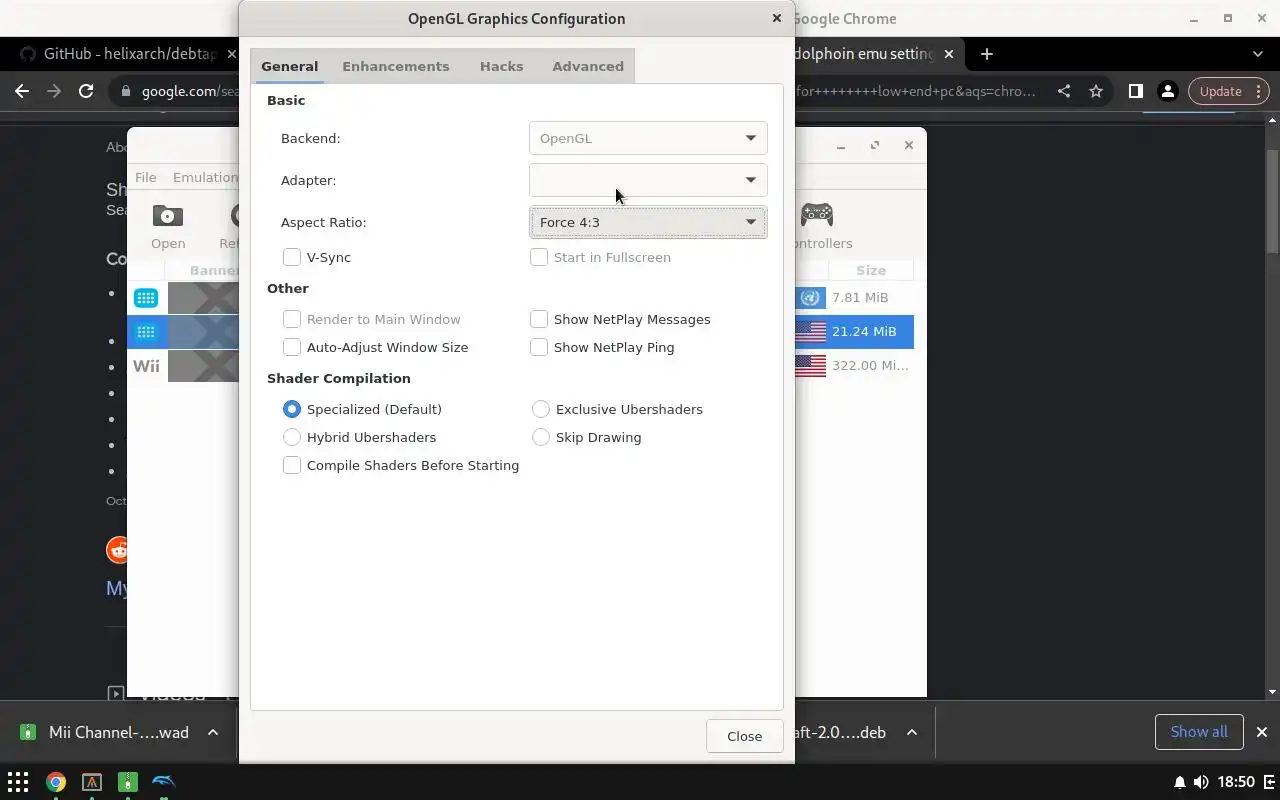Open the Emulation menu in Dolphin

pos(205,177)
